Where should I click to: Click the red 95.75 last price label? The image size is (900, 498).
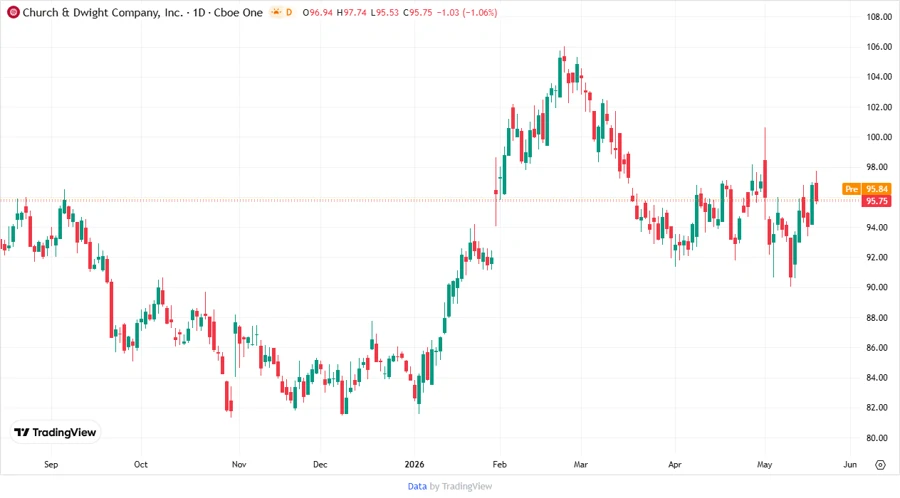[876, 201]
